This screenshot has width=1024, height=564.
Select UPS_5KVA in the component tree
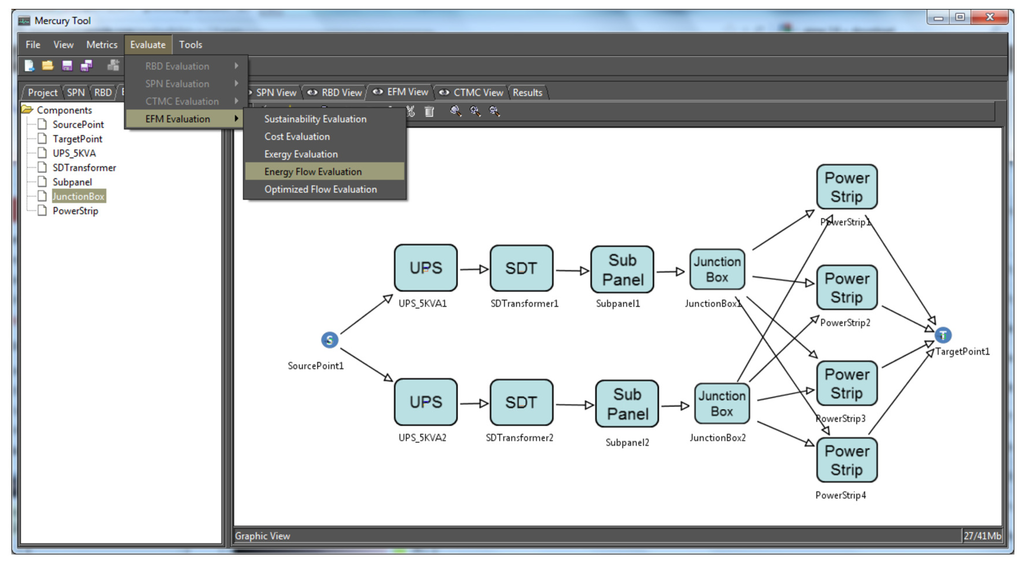point(76,154)
